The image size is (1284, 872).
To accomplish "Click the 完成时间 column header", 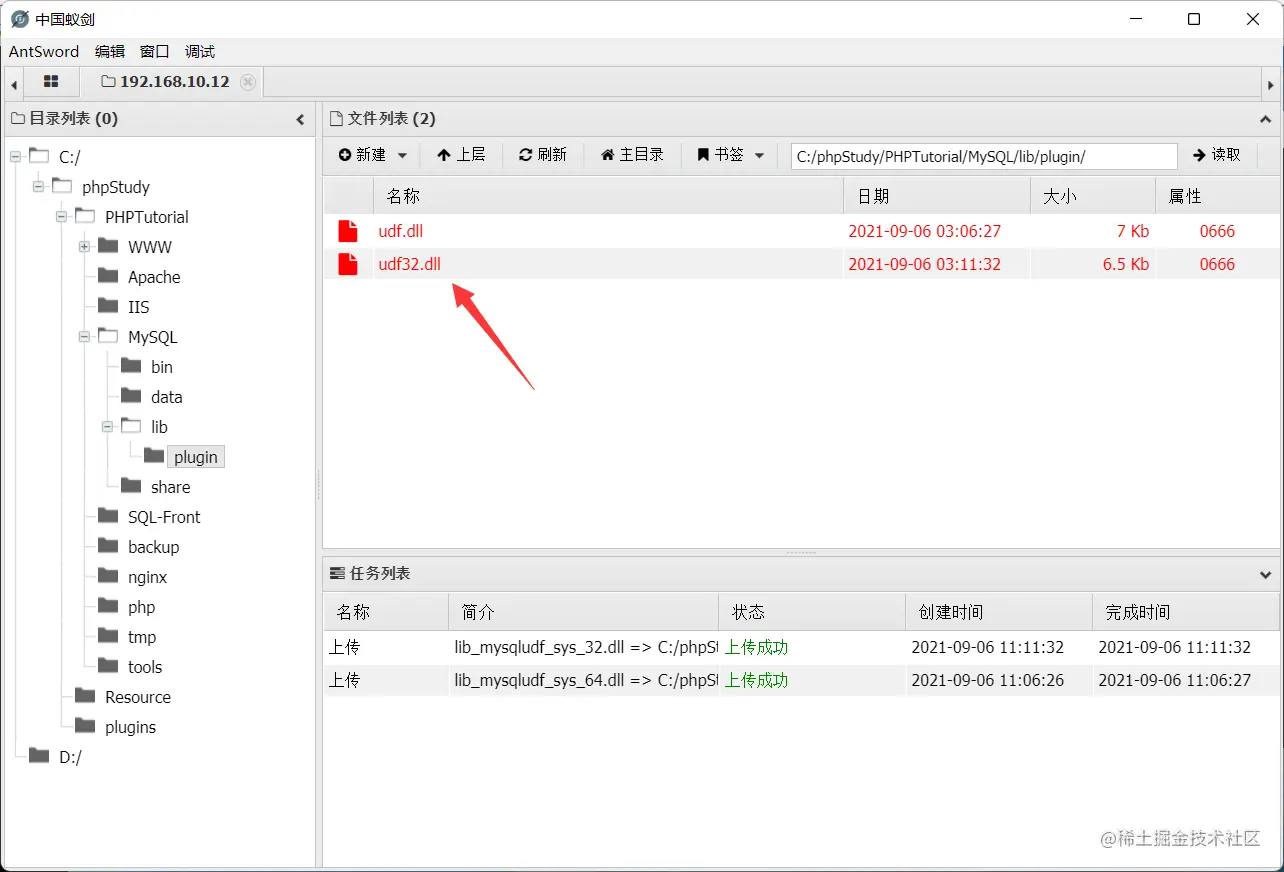I will pos(1186,612).
